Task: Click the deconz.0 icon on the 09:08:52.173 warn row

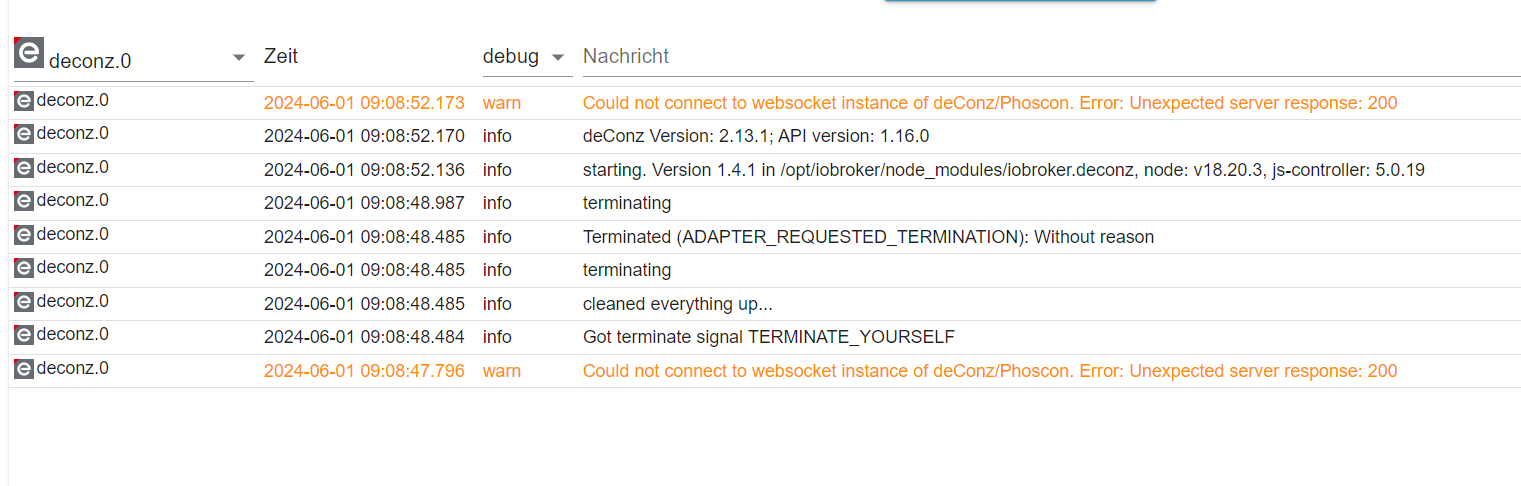Action: click(24, 100)
